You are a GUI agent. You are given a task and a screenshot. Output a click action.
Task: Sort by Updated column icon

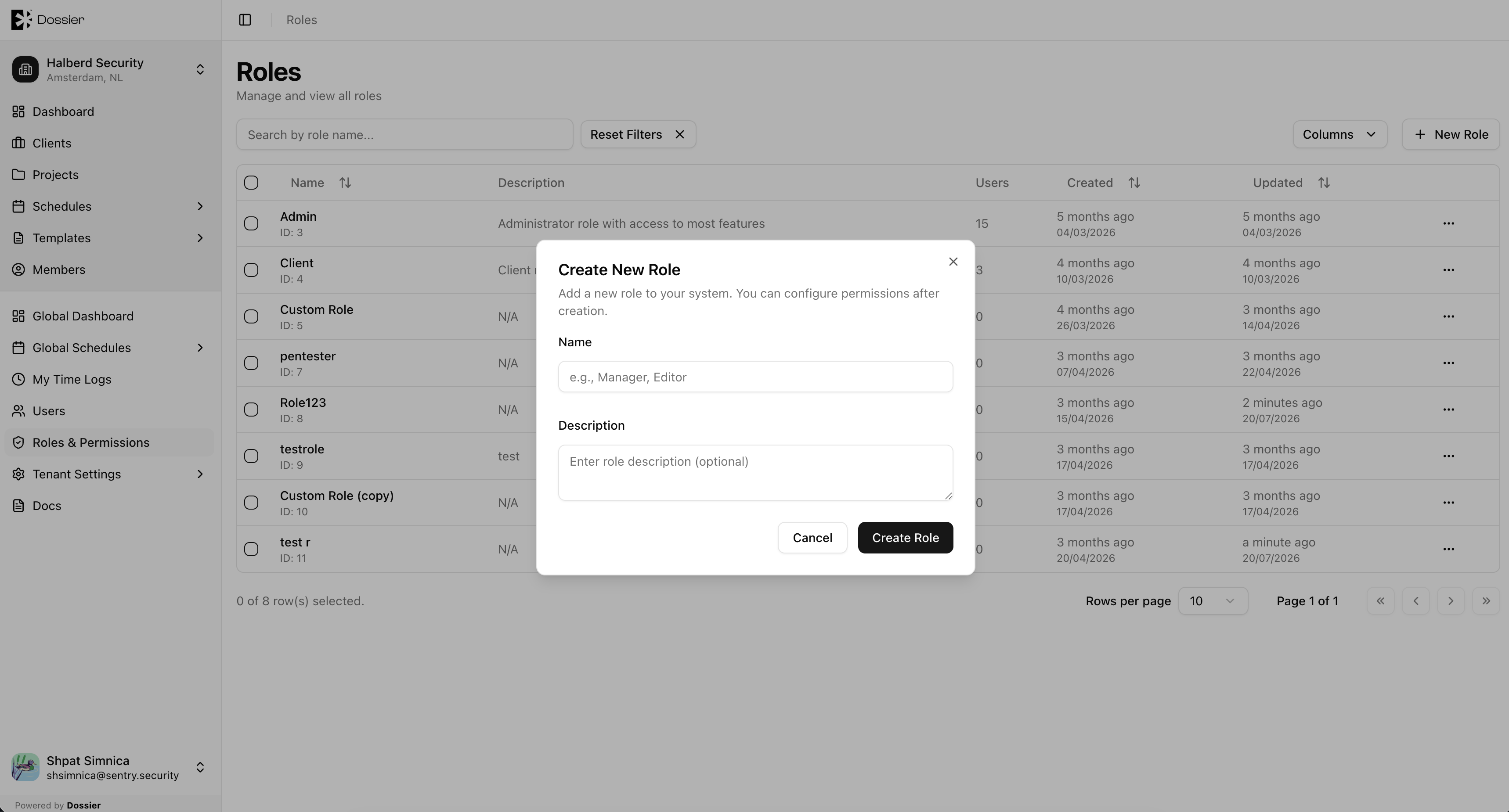tap(1324, 183)
